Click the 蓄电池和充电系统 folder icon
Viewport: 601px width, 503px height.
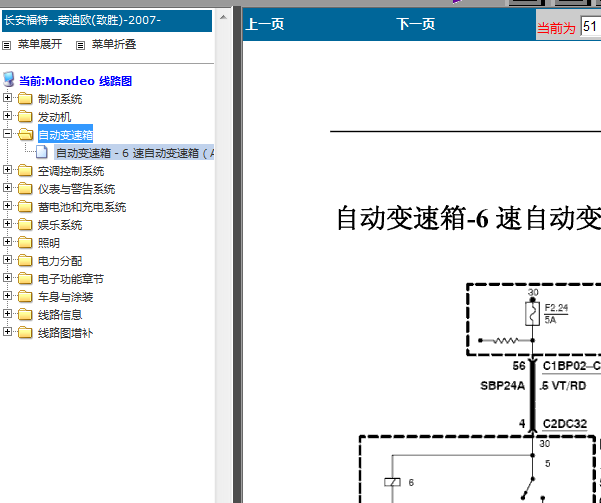[25, 207]
